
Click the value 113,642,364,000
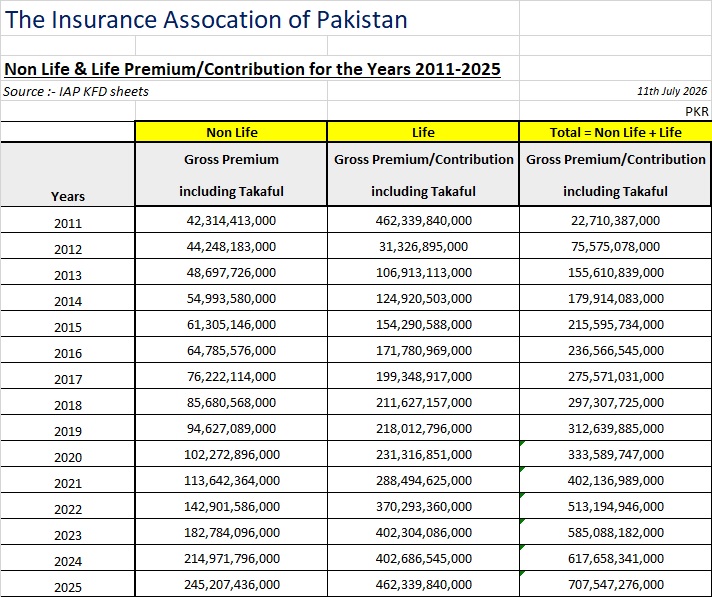click(232, 480)
